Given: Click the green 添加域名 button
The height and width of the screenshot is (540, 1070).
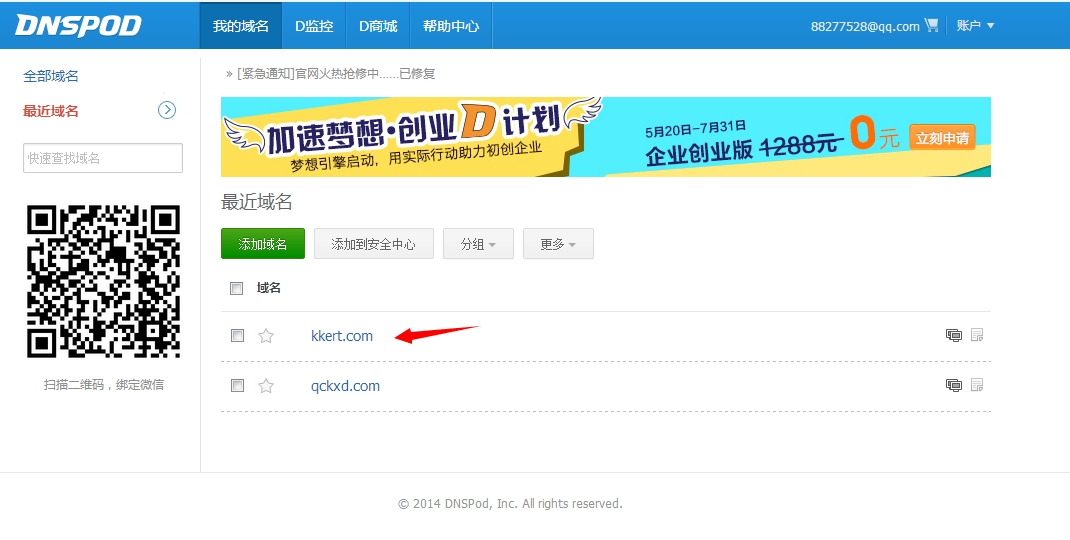Looking at the screenshot, I should click(263, 244).
